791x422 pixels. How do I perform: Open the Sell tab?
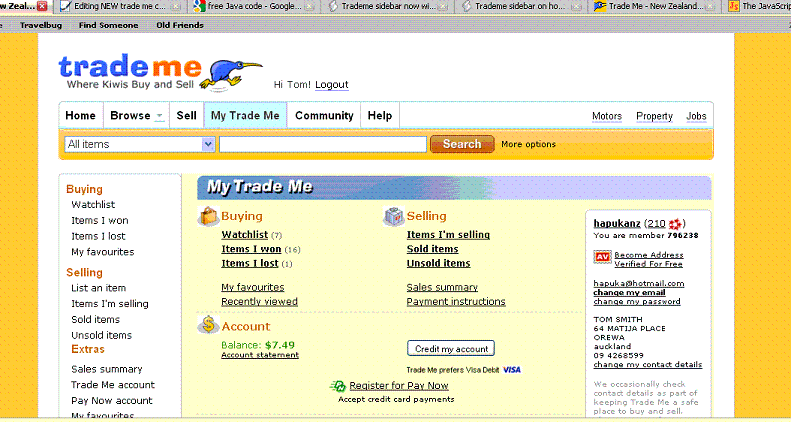(x=186, y=115)
